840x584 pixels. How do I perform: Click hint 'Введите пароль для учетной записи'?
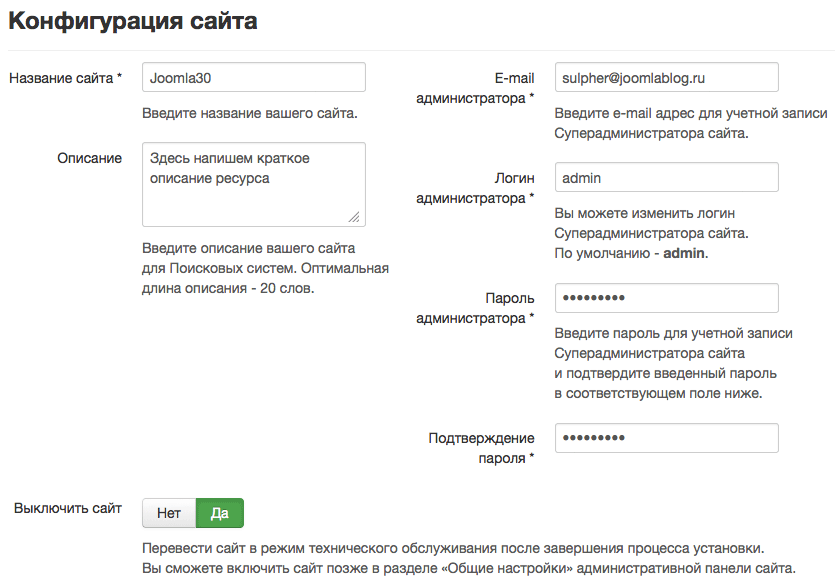[673, 333]
